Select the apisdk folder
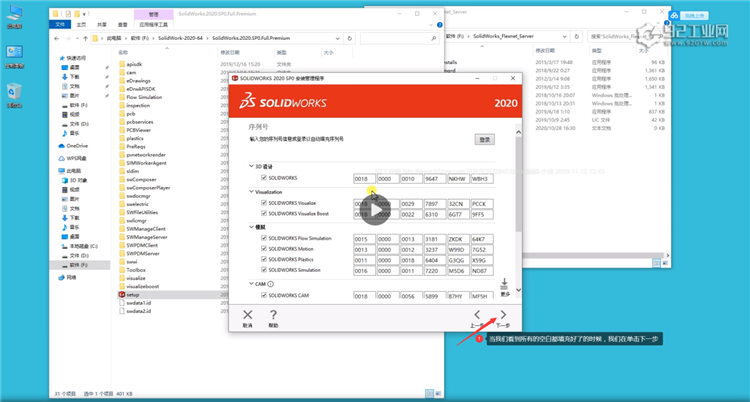 pos(134,64)
